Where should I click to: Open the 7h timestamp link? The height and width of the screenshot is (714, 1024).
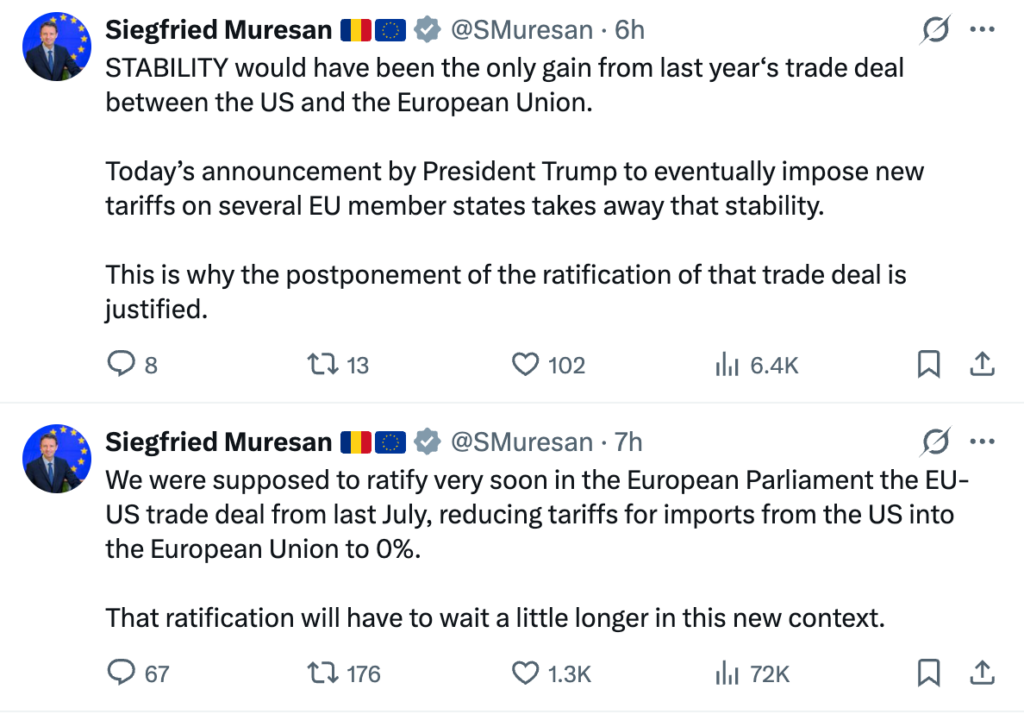click(x=628, y=441)
